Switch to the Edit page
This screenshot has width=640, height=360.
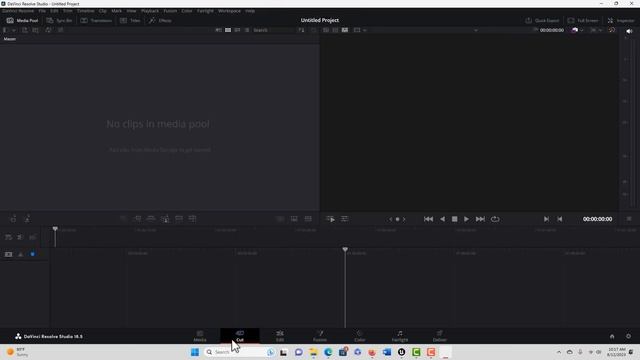280,336
